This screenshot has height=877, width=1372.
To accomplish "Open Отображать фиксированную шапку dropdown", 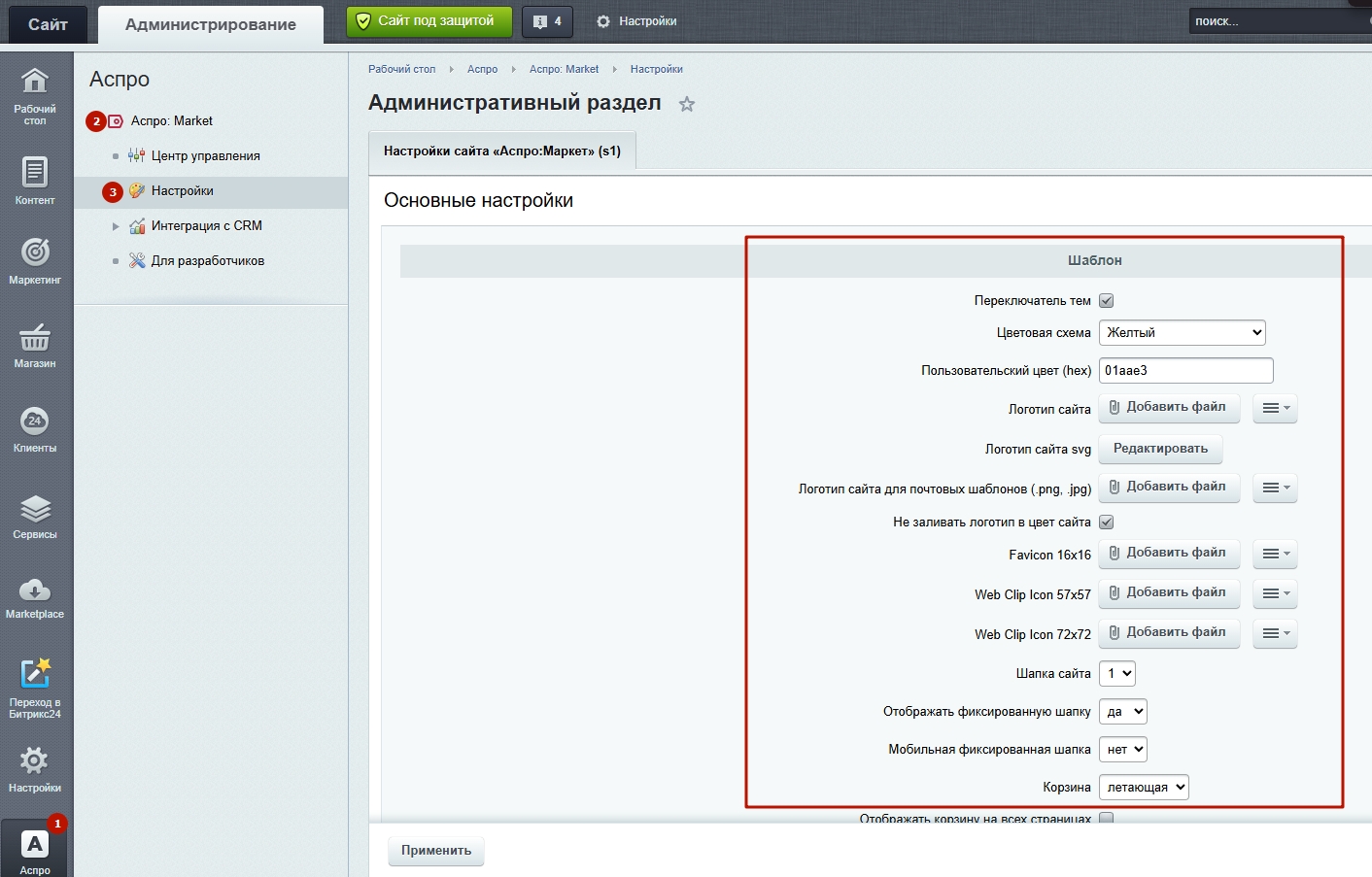I will point(1122,712).
